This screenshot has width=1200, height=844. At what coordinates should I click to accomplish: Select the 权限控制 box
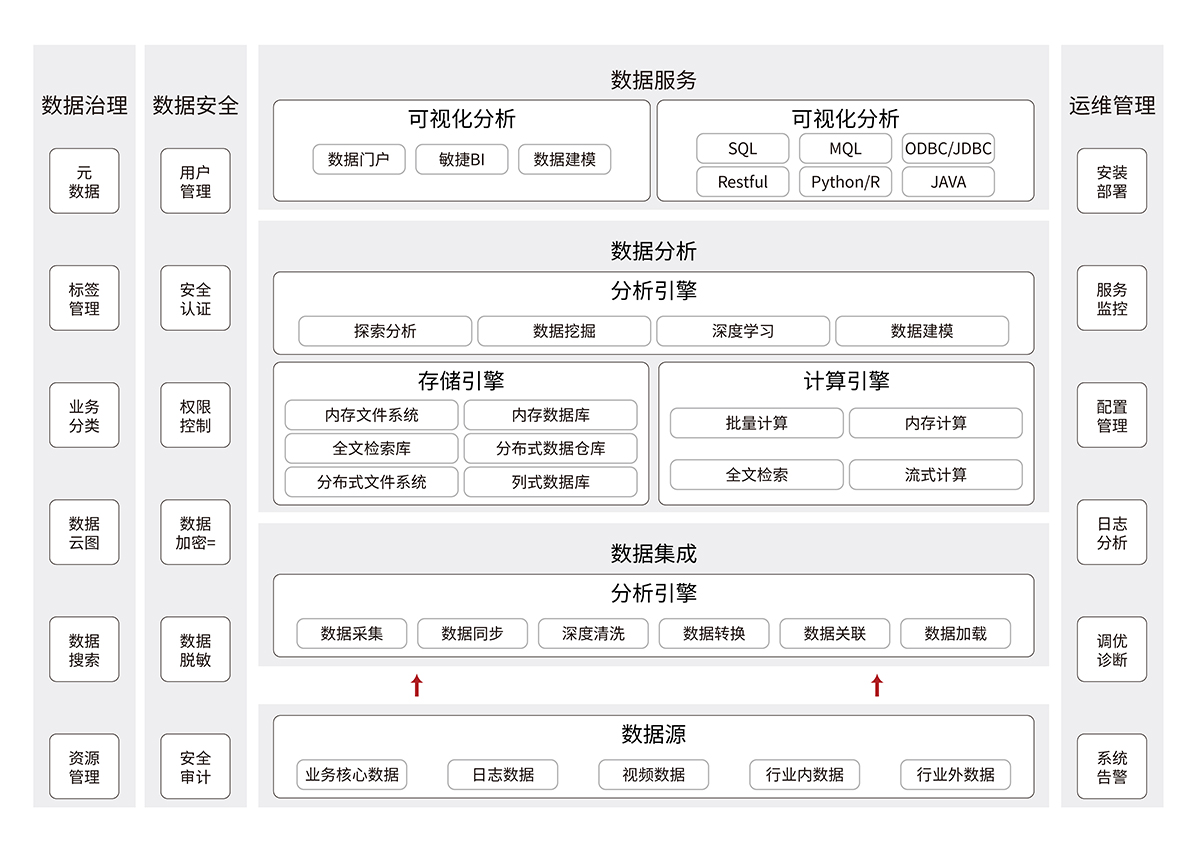(x=195, y=415)
